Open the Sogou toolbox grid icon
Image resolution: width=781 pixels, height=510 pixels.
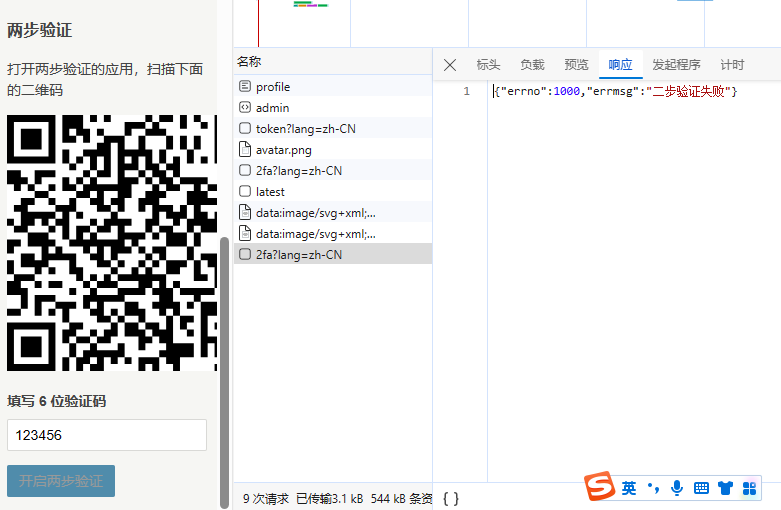click(749, 488)
